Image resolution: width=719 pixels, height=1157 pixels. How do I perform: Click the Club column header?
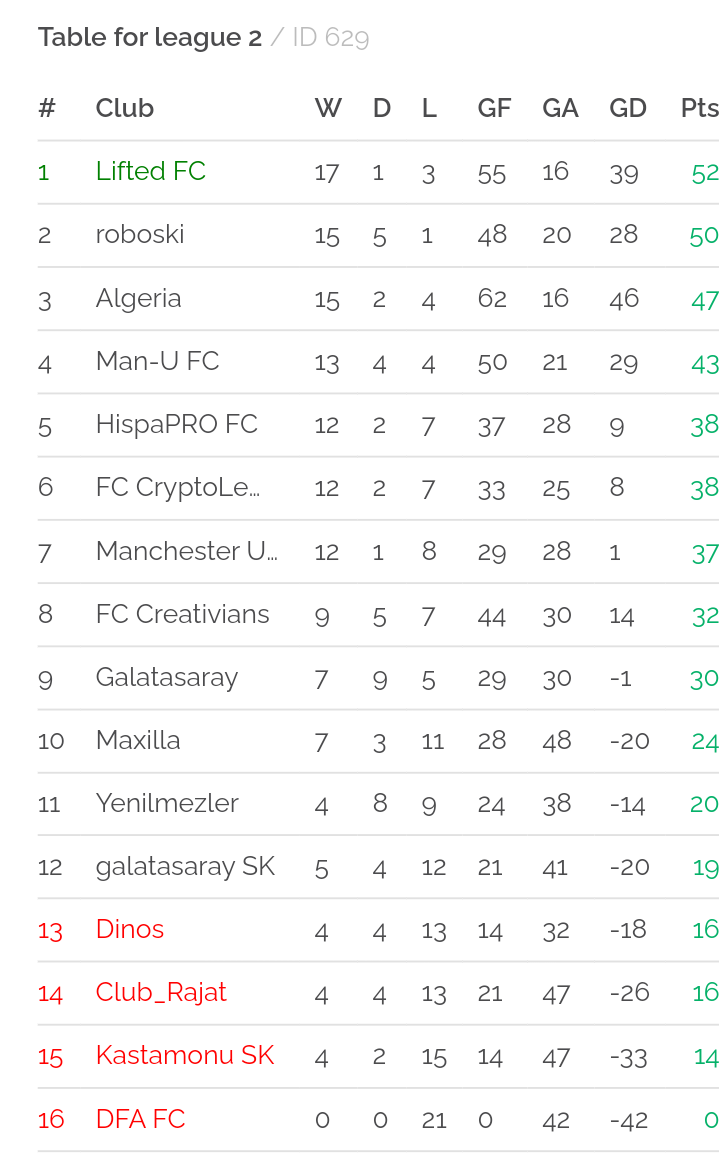(x=125, y=108)
